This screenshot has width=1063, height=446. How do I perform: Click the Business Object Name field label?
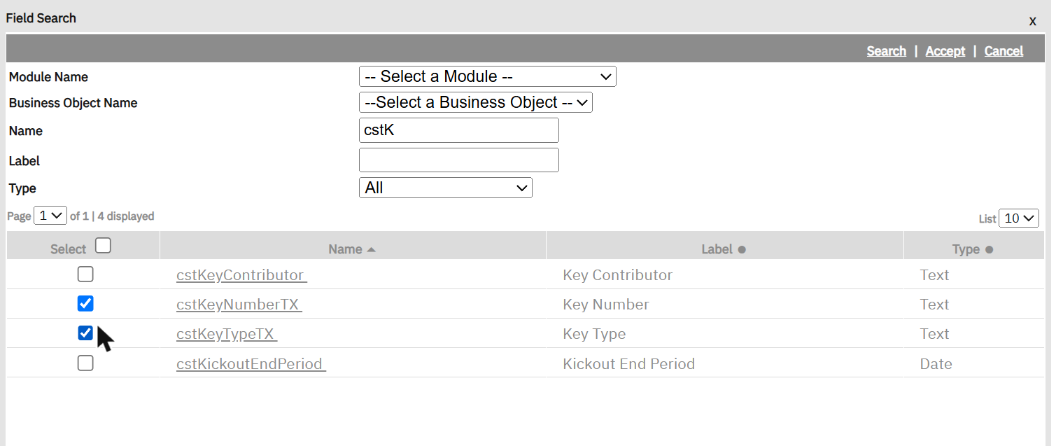click(x=73, y=103)
